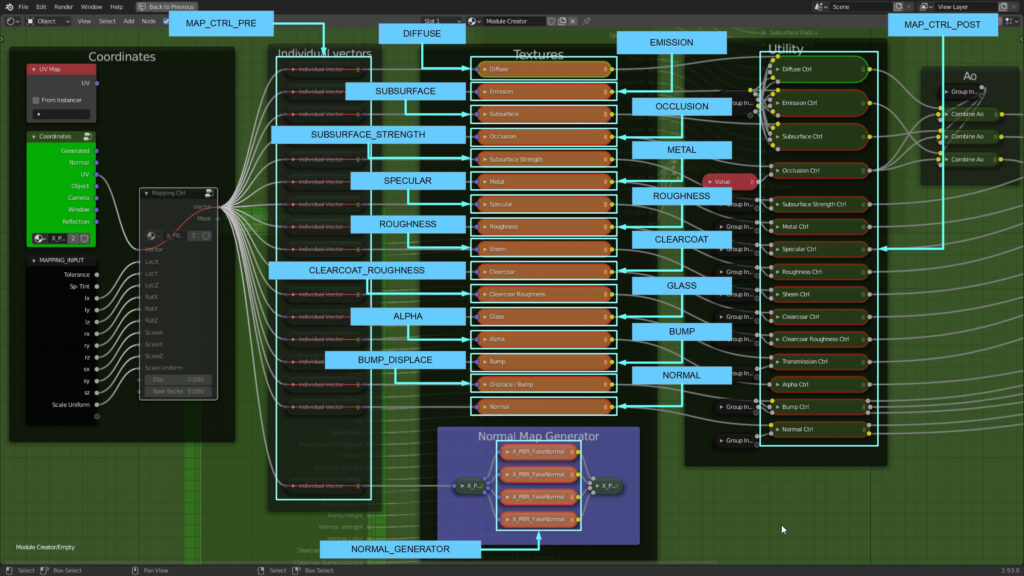Viewport: 1024px width, 576px height.
Task: Open the Add menu
Action: (x=129, y=21)
